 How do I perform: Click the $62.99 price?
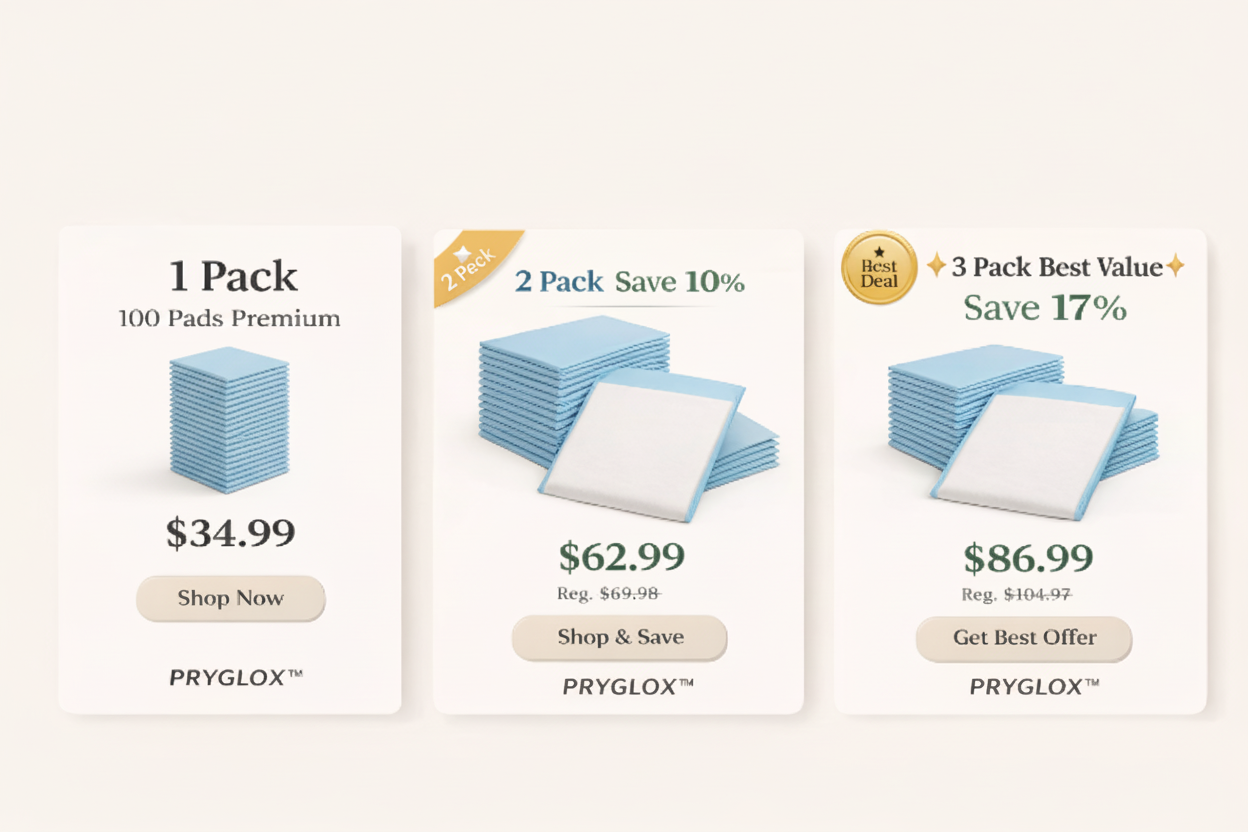pos(621,556)
